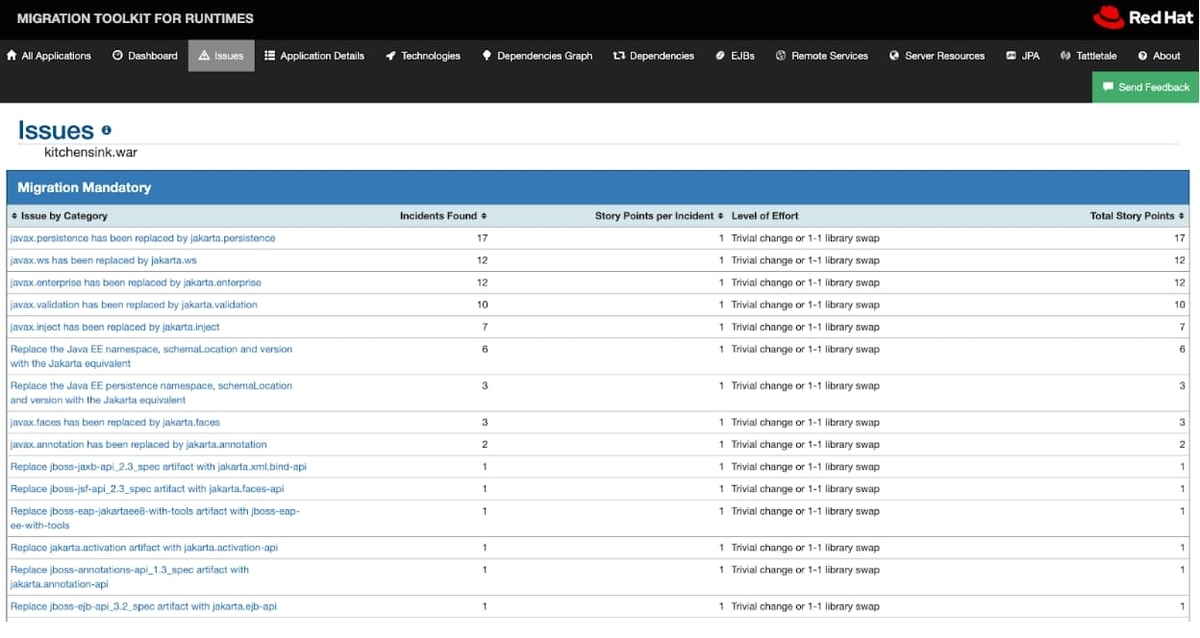Toggle sorting on the Total Story Points column
Screen dimensions: 1200x638
1182,215
